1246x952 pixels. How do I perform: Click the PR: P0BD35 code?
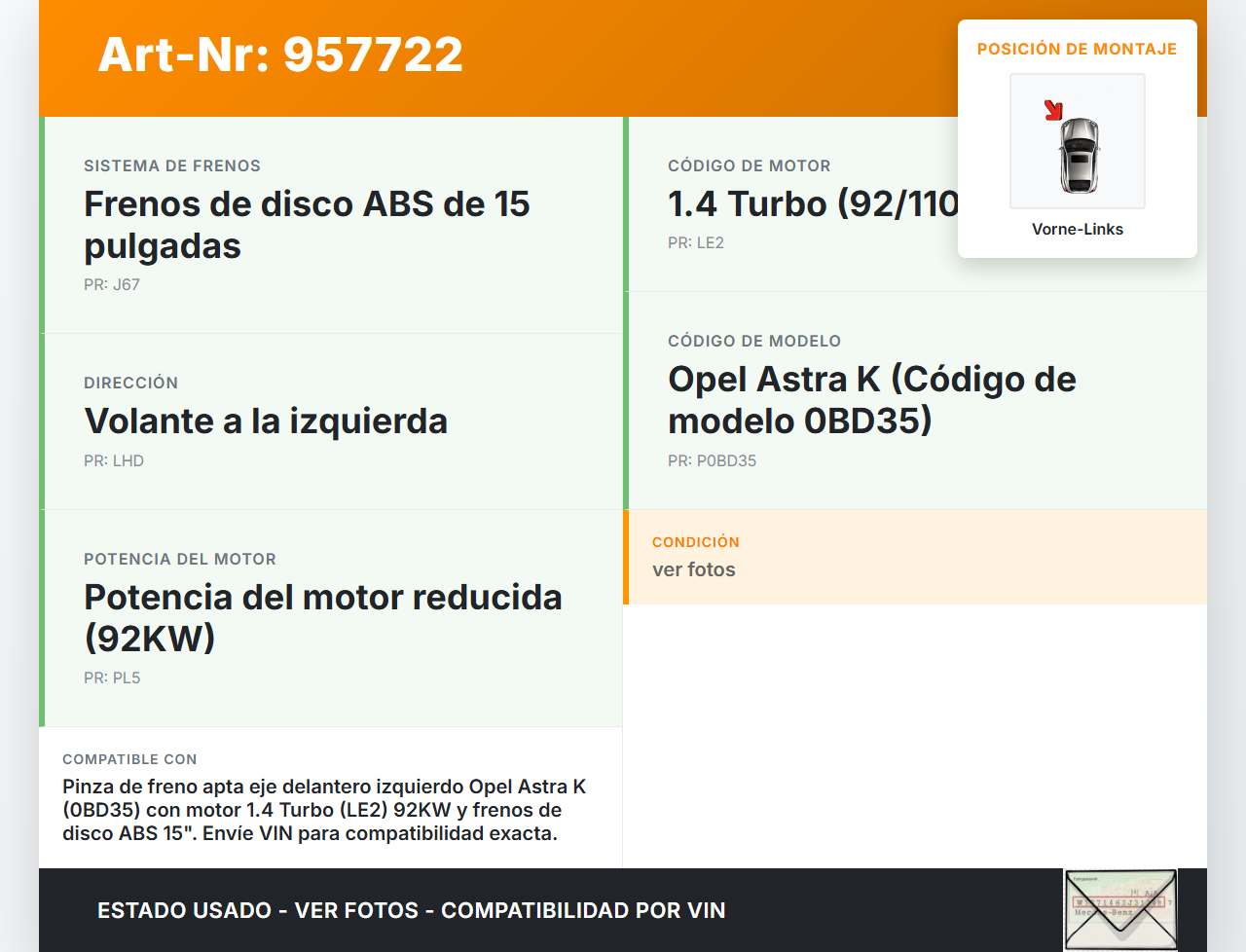pyautogui.click(x=712, y=461)
